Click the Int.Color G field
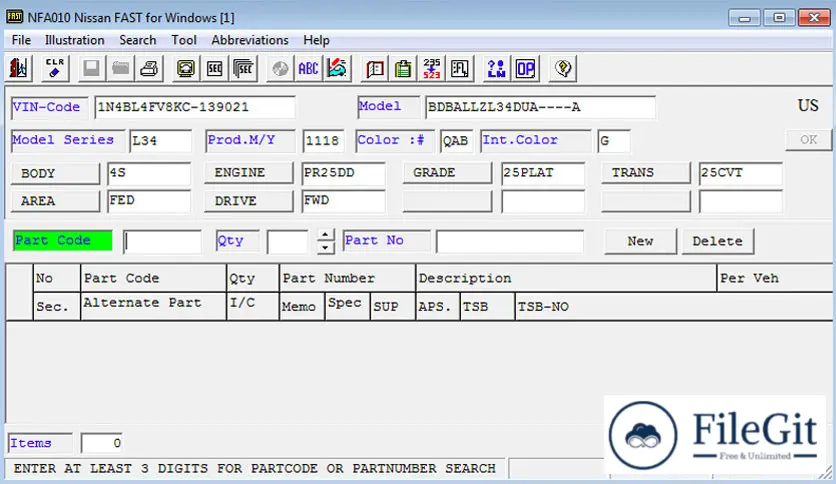This screenshot has width=836, height=484. tap(614, 141)
